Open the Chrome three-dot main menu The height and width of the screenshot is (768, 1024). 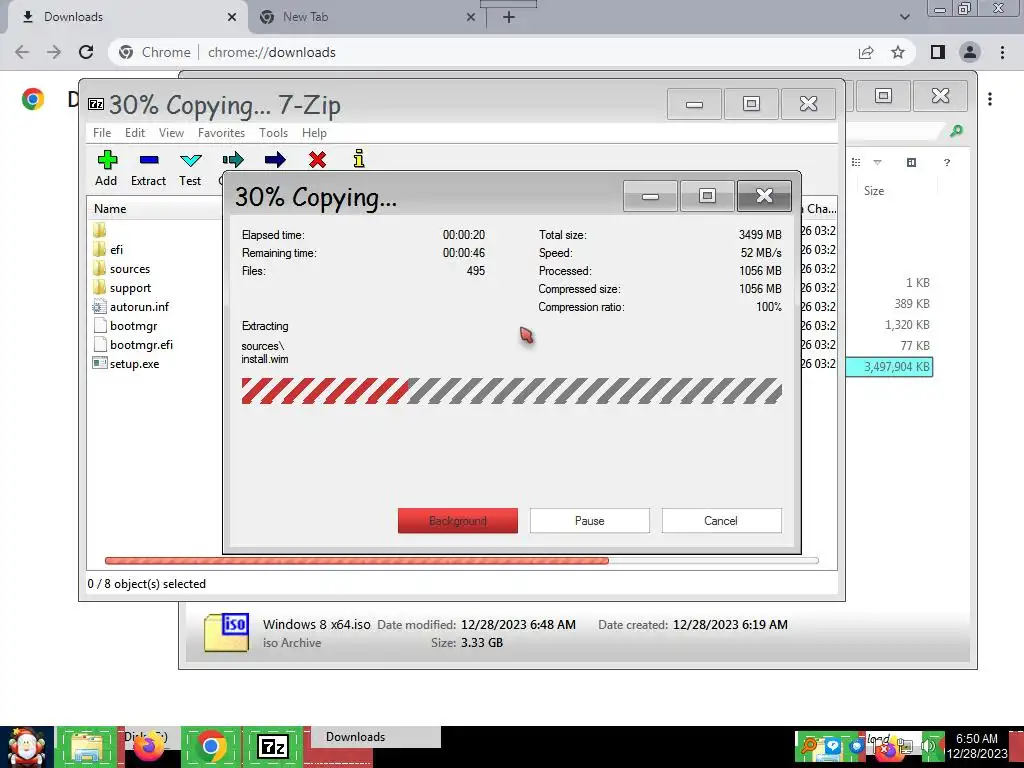1002,52
